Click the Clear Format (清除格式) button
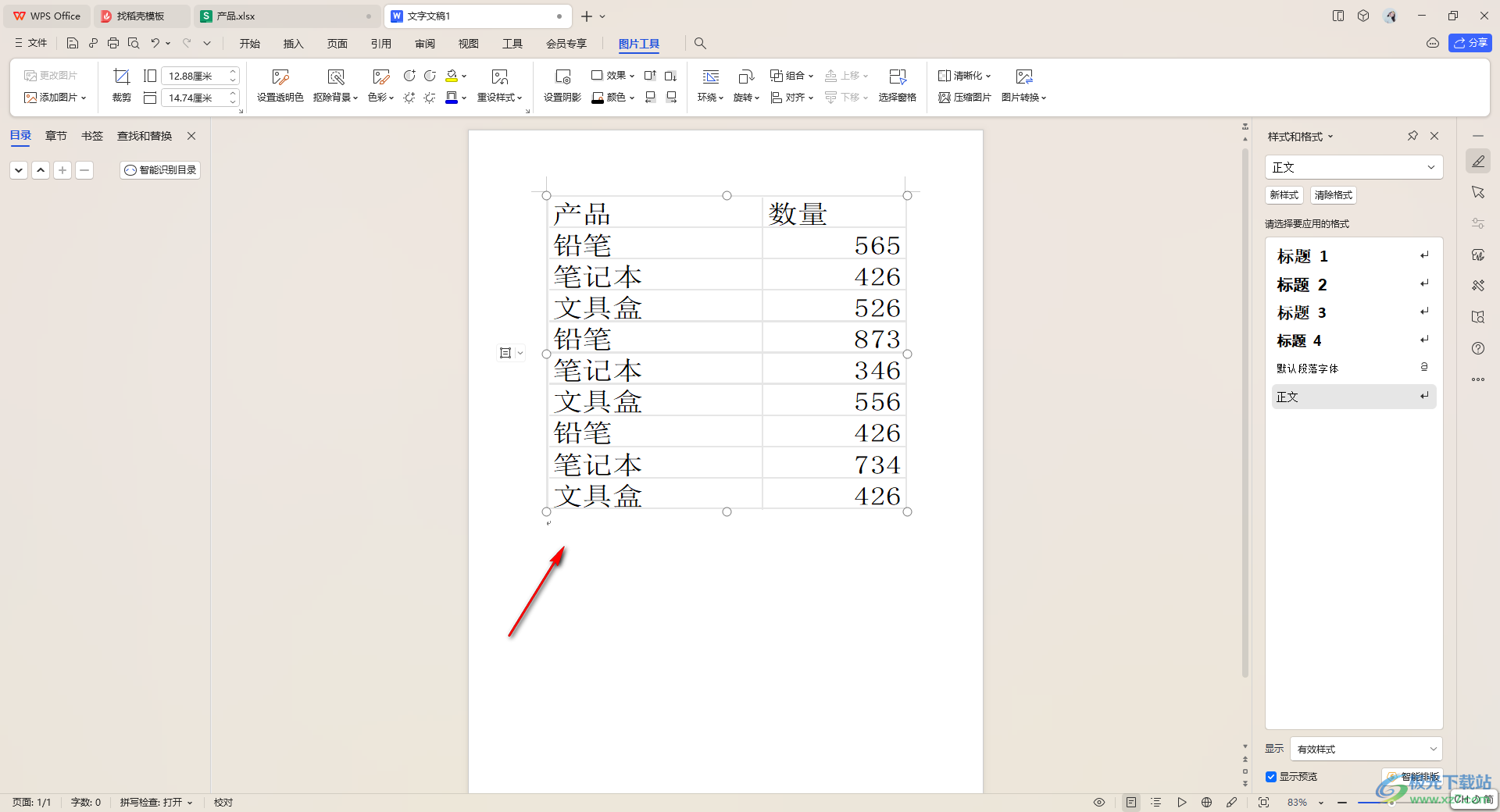The height and width of the screenshot is (812, 1500). pos(1333,195)
